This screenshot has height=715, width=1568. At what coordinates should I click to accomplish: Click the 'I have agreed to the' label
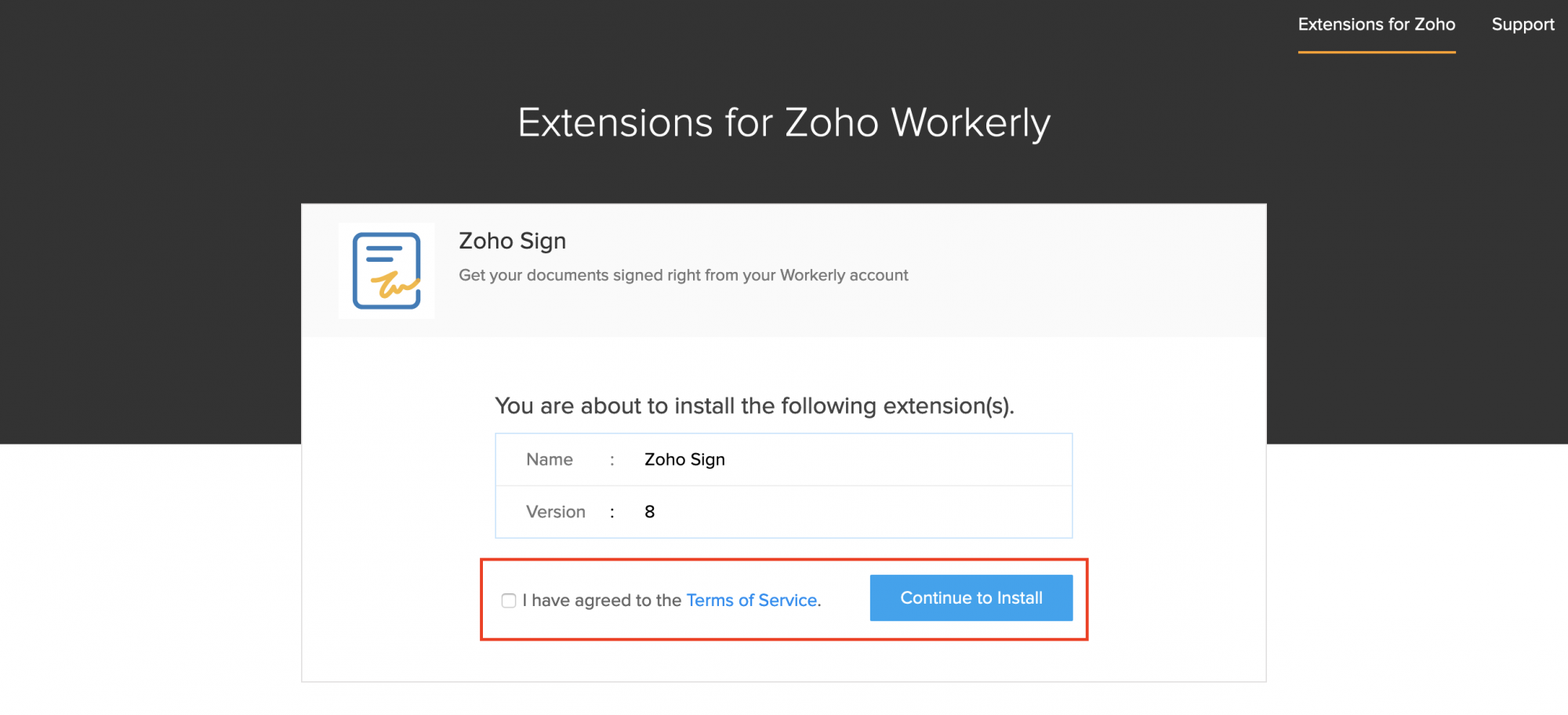[x=602, y=601]
